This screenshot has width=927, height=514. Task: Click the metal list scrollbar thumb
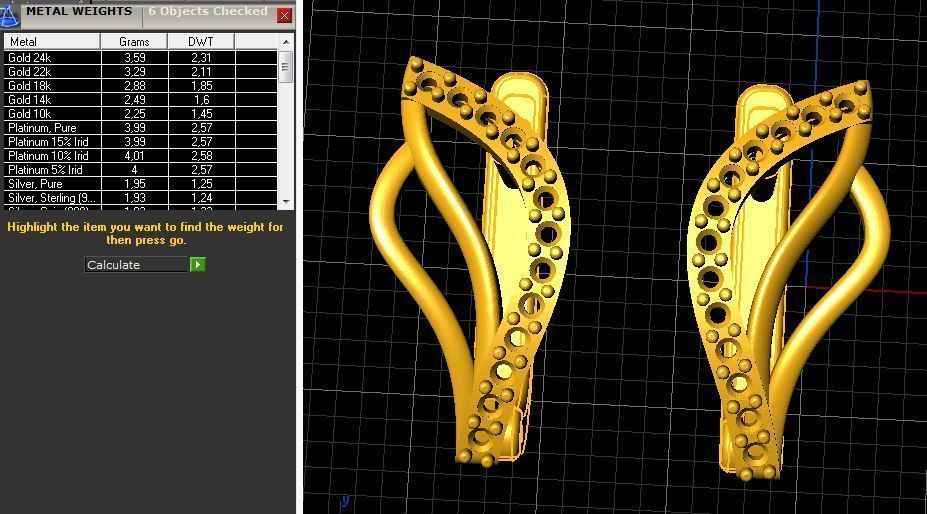[x=286, y=66]
